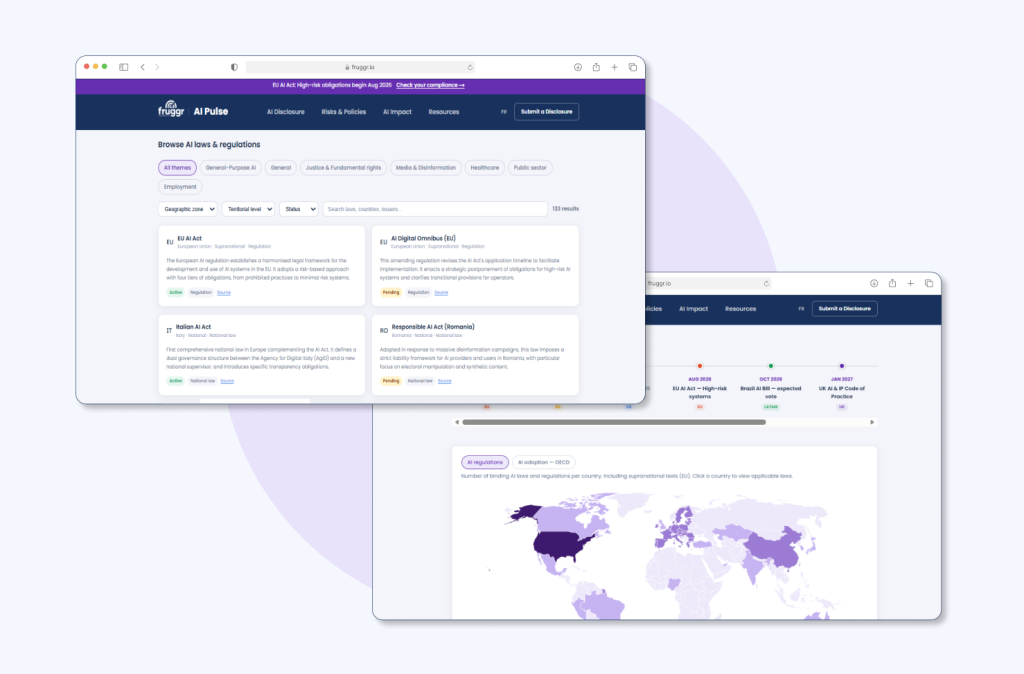Open AI Impact menu in front window

397,112
